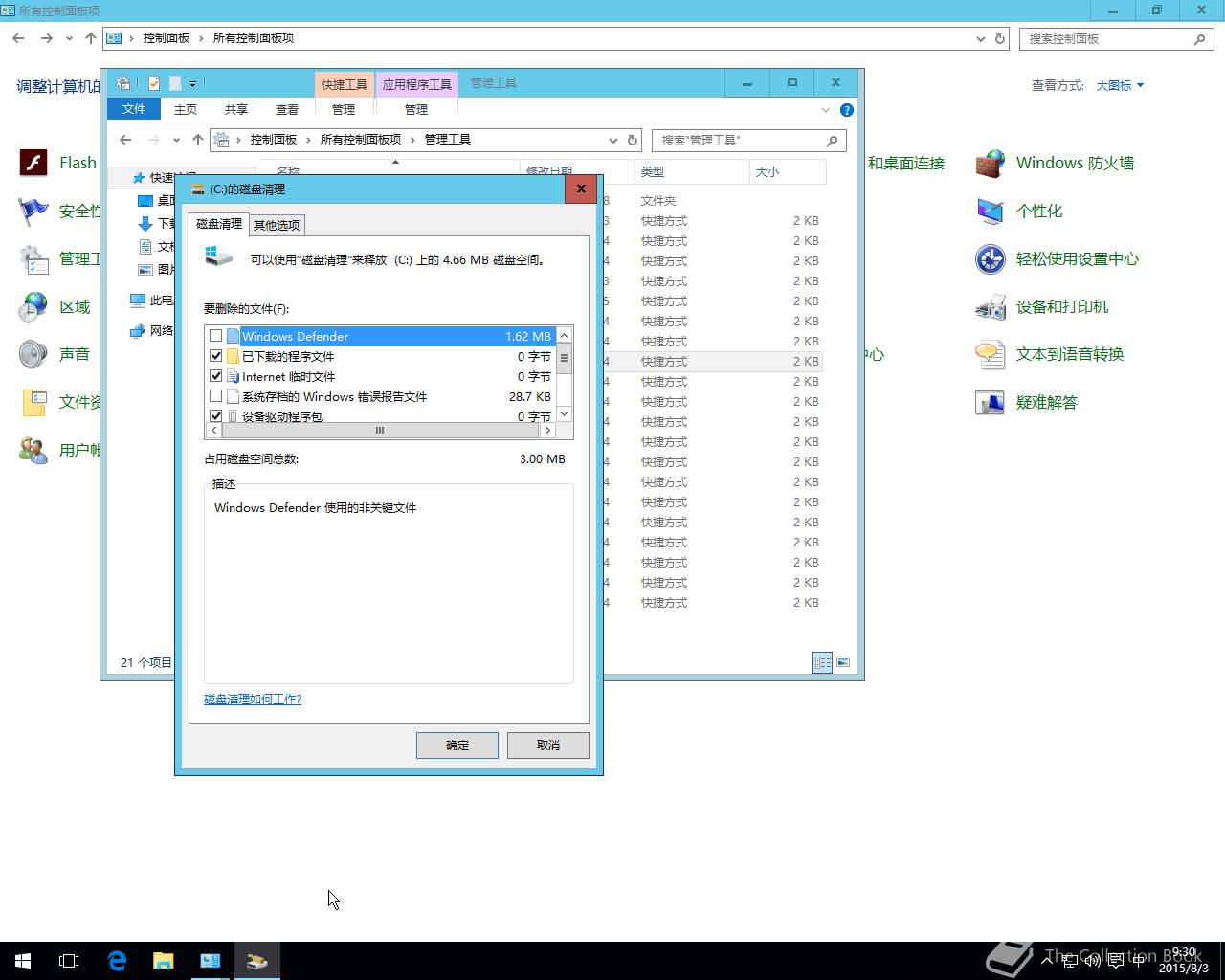Viewport: 1225px width, 980px height.
Task: Open the security flag icon
Action: pos(33,212)
